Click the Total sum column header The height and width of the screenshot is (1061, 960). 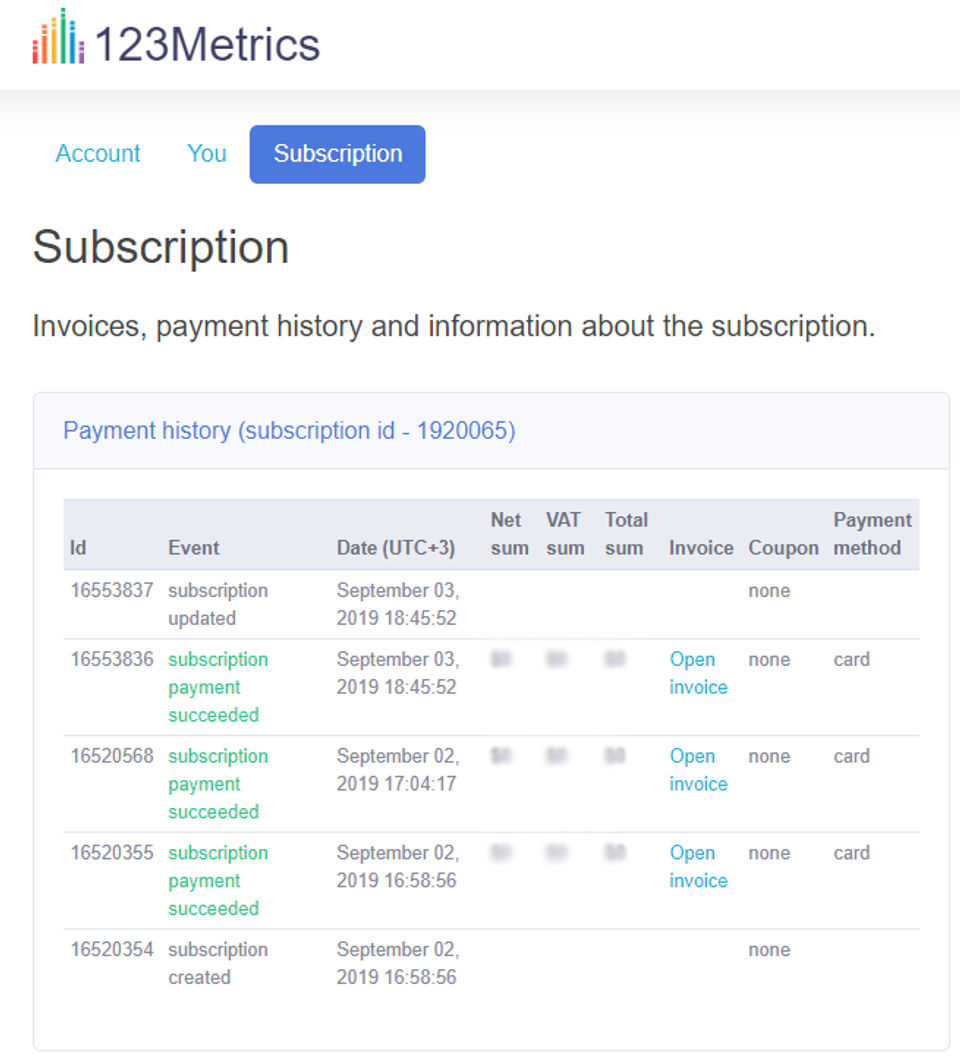(x=626, y=534)
